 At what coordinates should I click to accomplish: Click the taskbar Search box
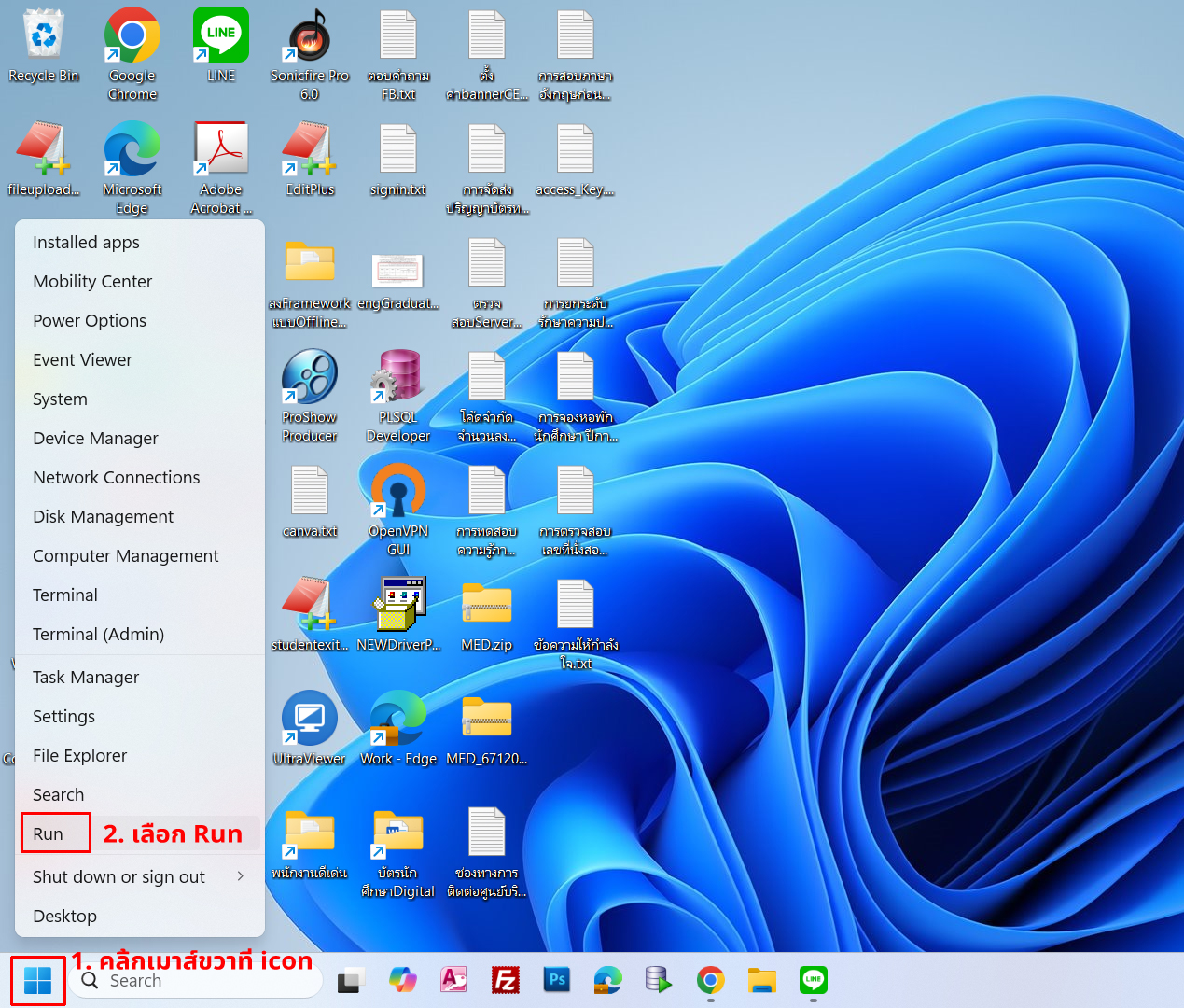coord(196,981)
